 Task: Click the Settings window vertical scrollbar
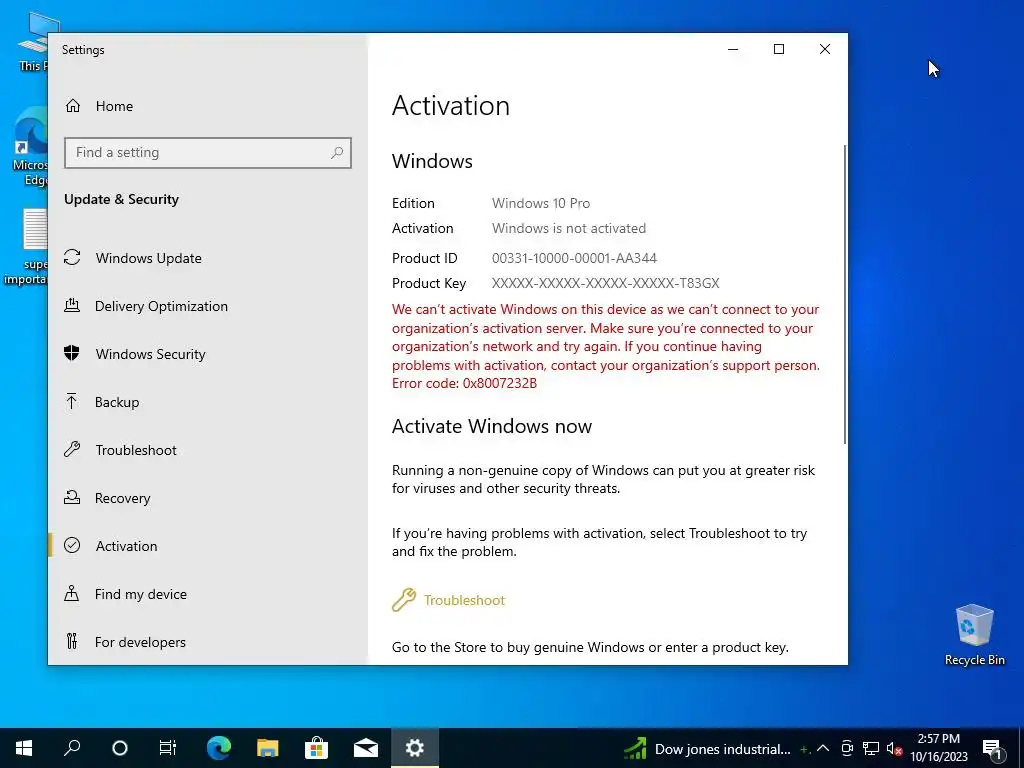tap(845, 294)
